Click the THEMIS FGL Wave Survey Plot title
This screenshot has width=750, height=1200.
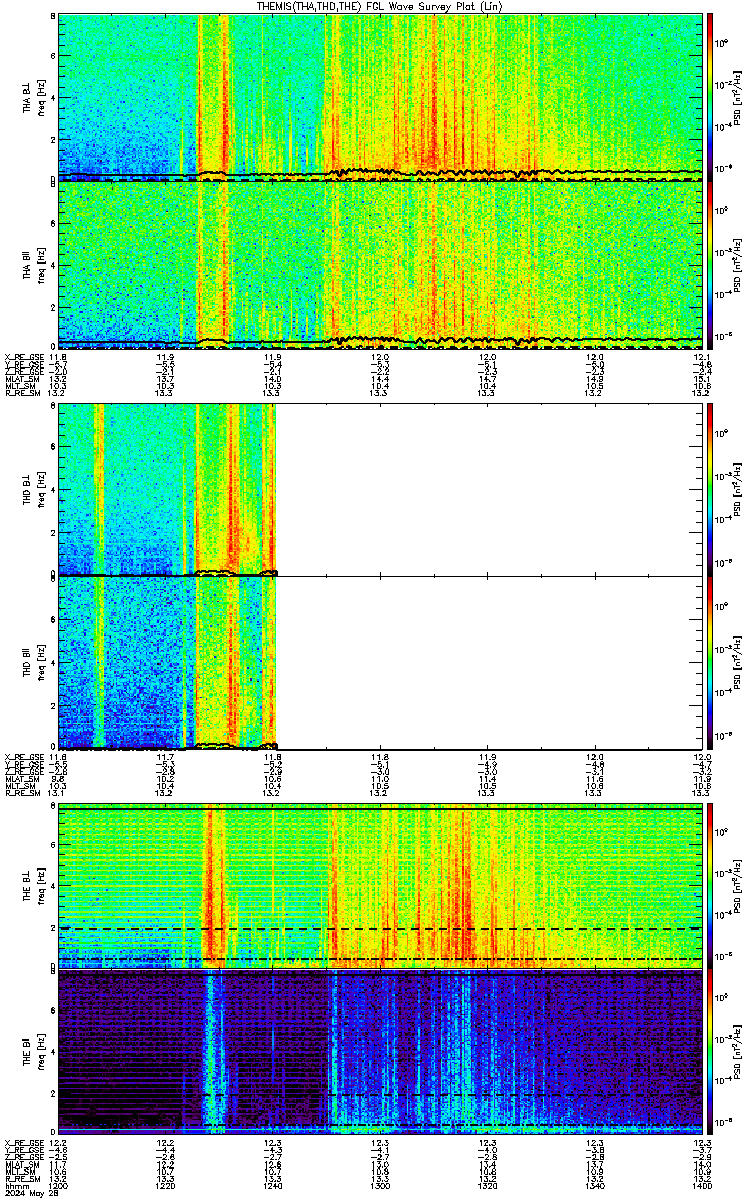point(381,6)
